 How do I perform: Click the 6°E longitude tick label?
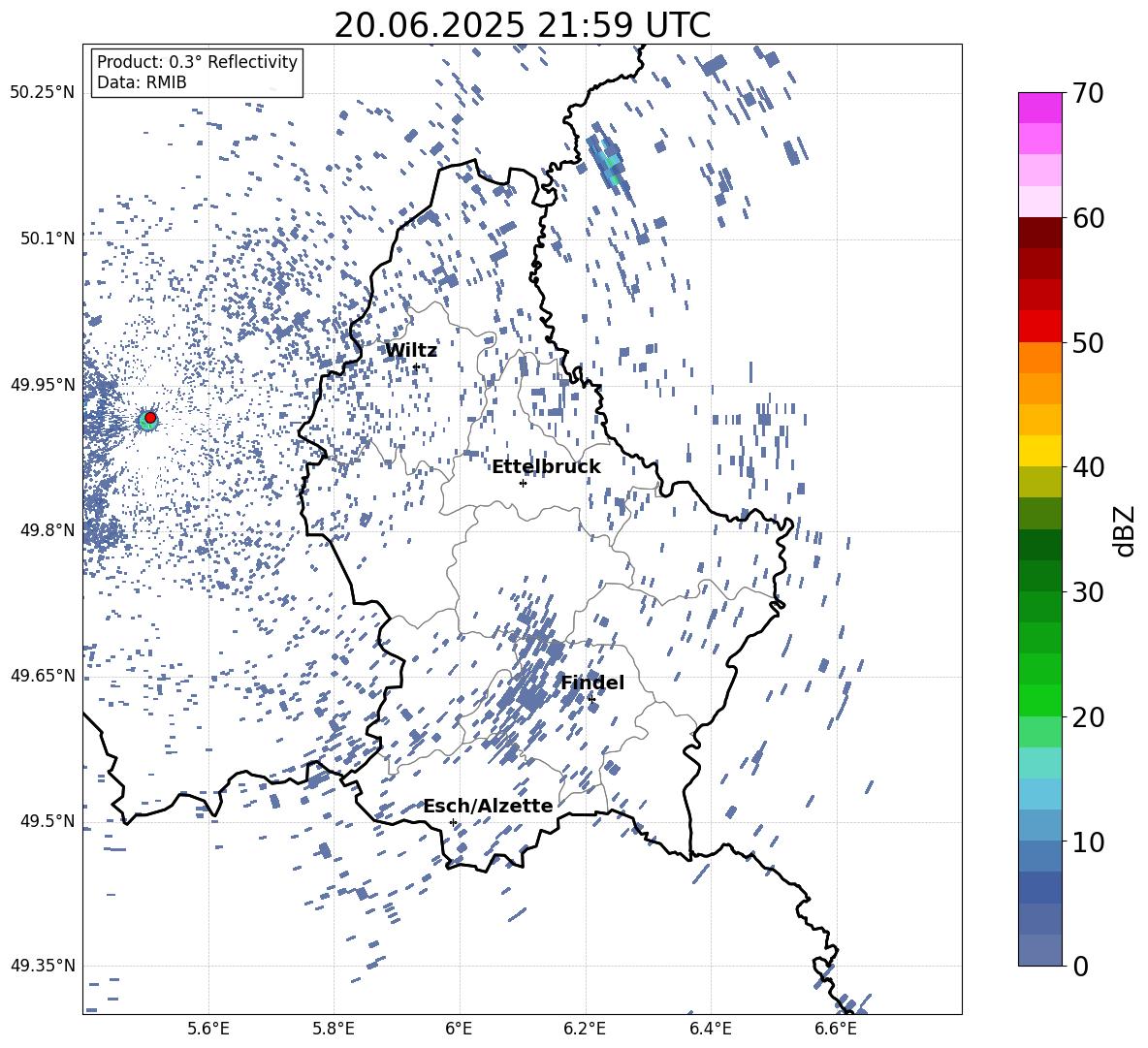click(459, 1029)
